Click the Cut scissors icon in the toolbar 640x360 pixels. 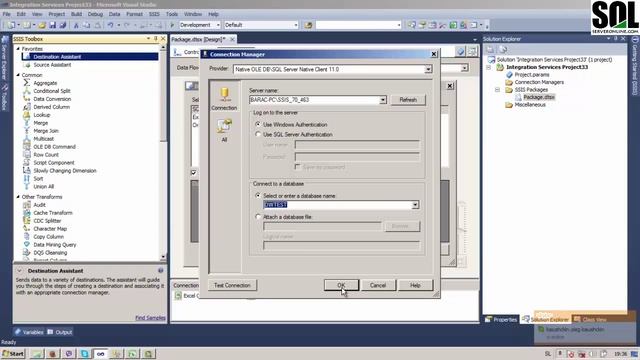point(76,25)
